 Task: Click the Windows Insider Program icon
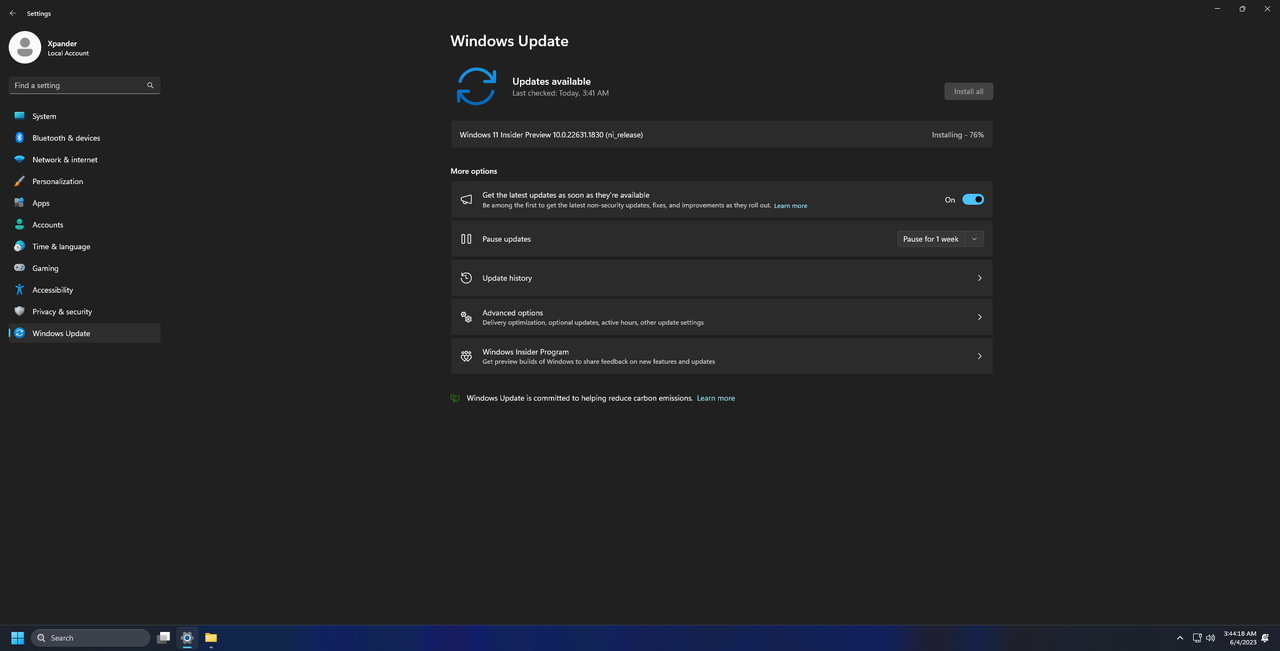466,356
